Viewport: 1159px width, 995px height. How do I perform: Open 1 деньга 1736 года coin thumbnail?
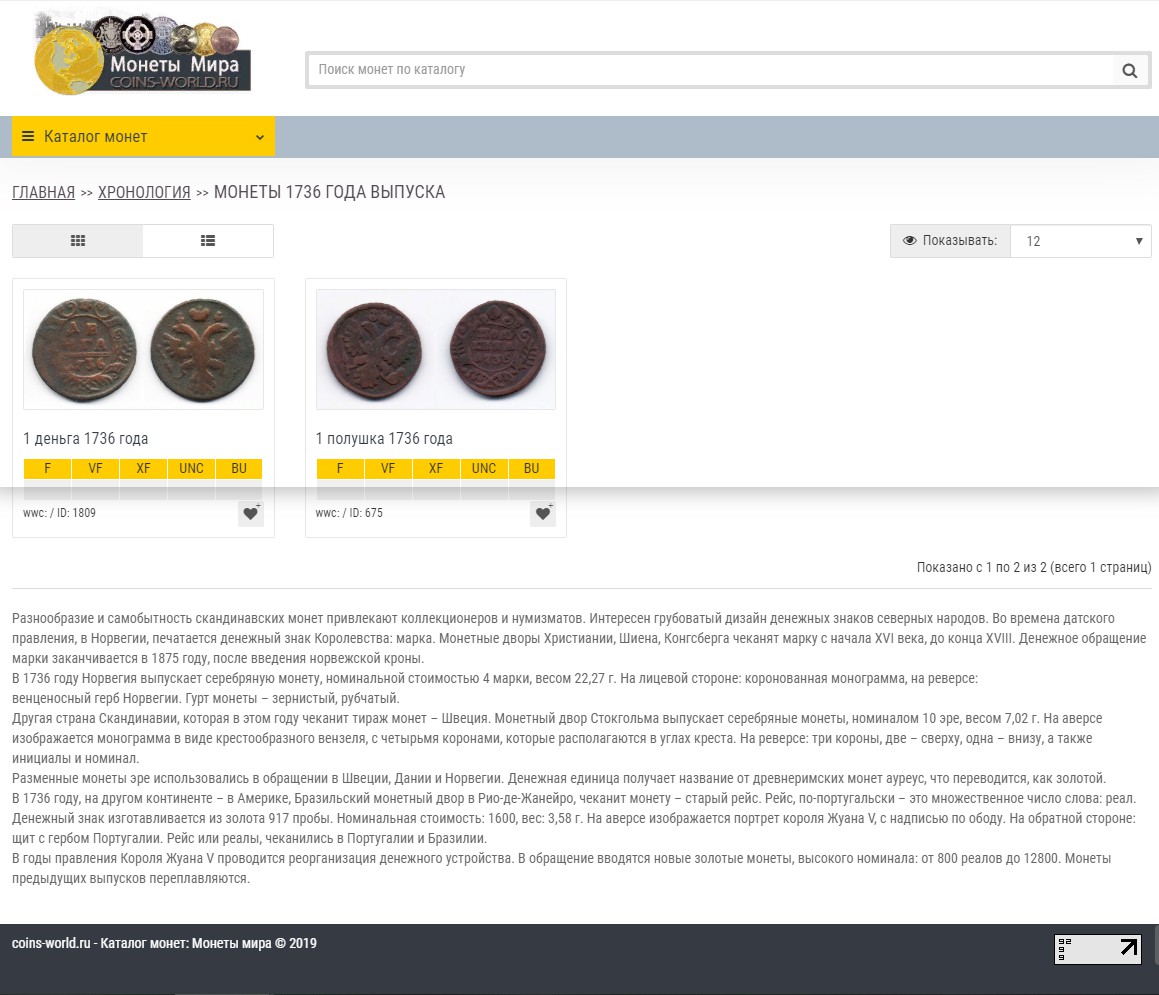click(x=143, y=350)
